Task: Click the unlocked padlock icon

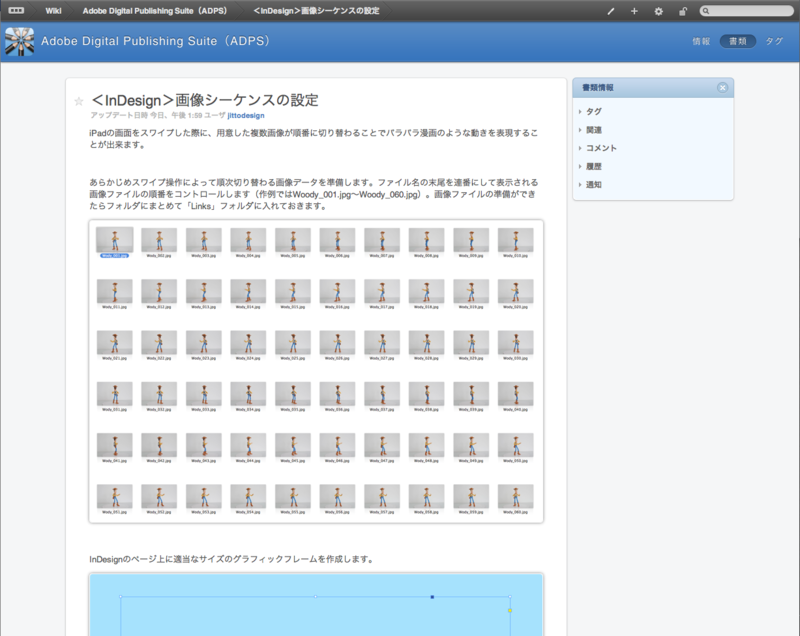Action: 683,11
